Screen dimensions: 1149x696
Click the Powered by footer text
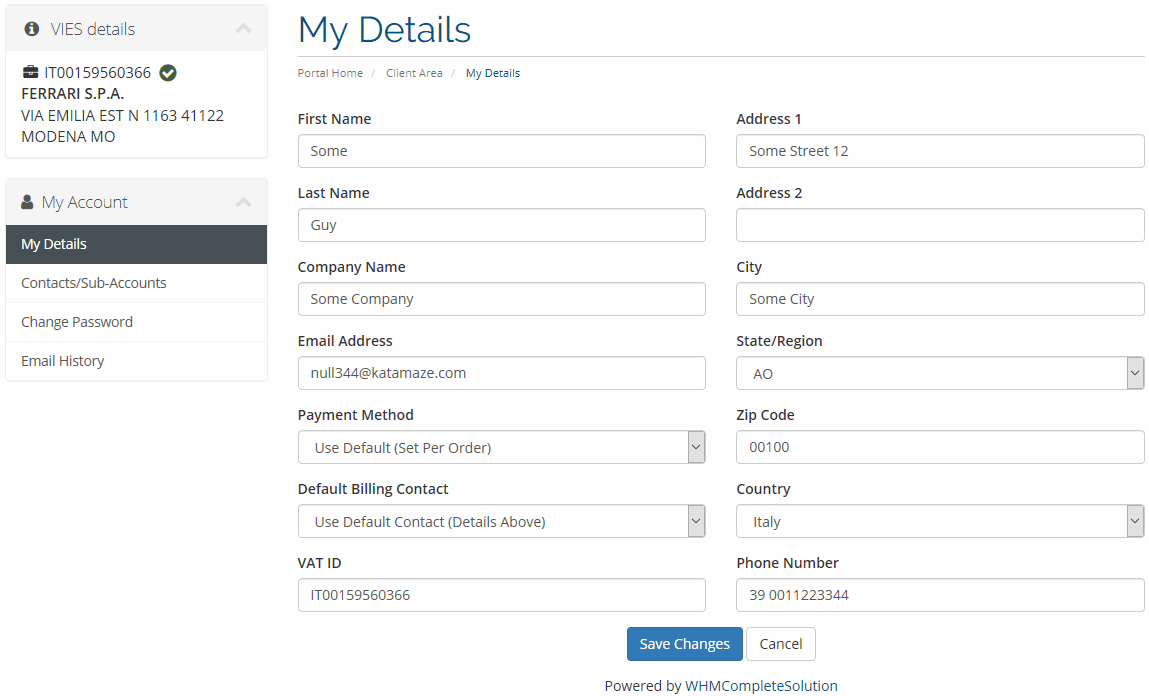pyautogui.click(x=643, y=686)
